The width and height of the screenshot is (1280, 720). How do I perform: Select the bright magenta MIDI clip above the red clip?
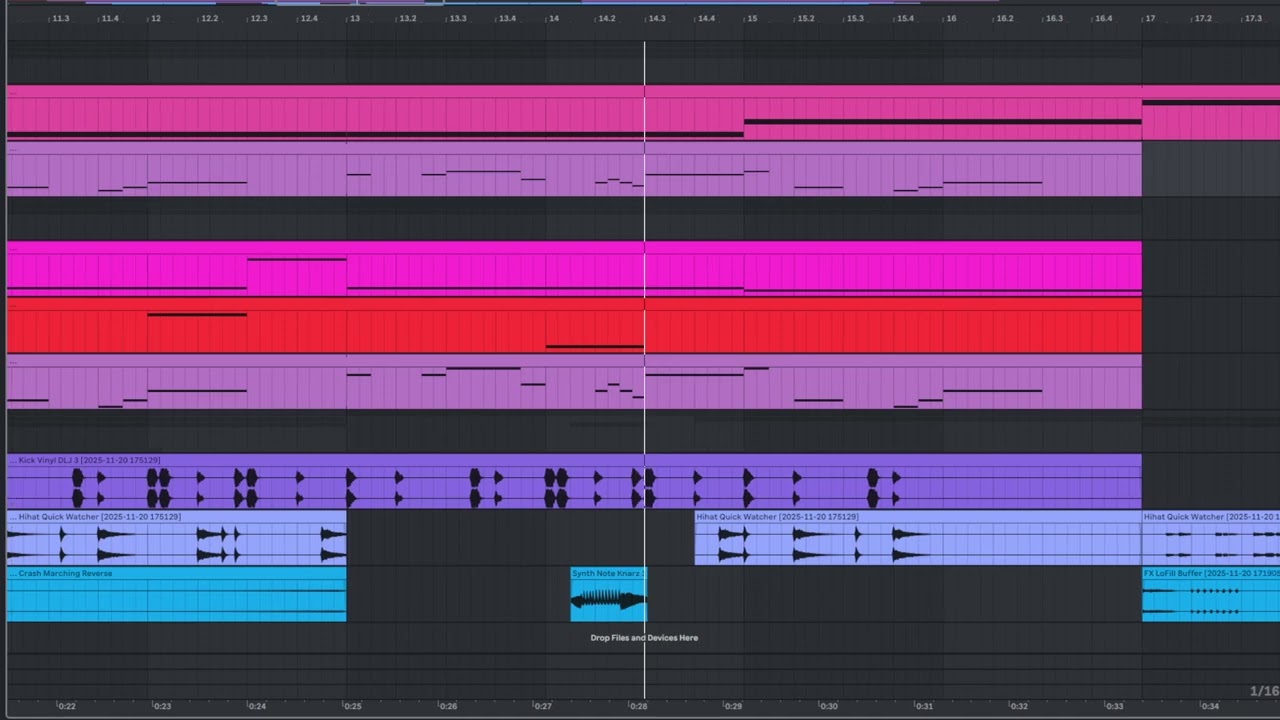pyautogui.click(x=574, y=268)
